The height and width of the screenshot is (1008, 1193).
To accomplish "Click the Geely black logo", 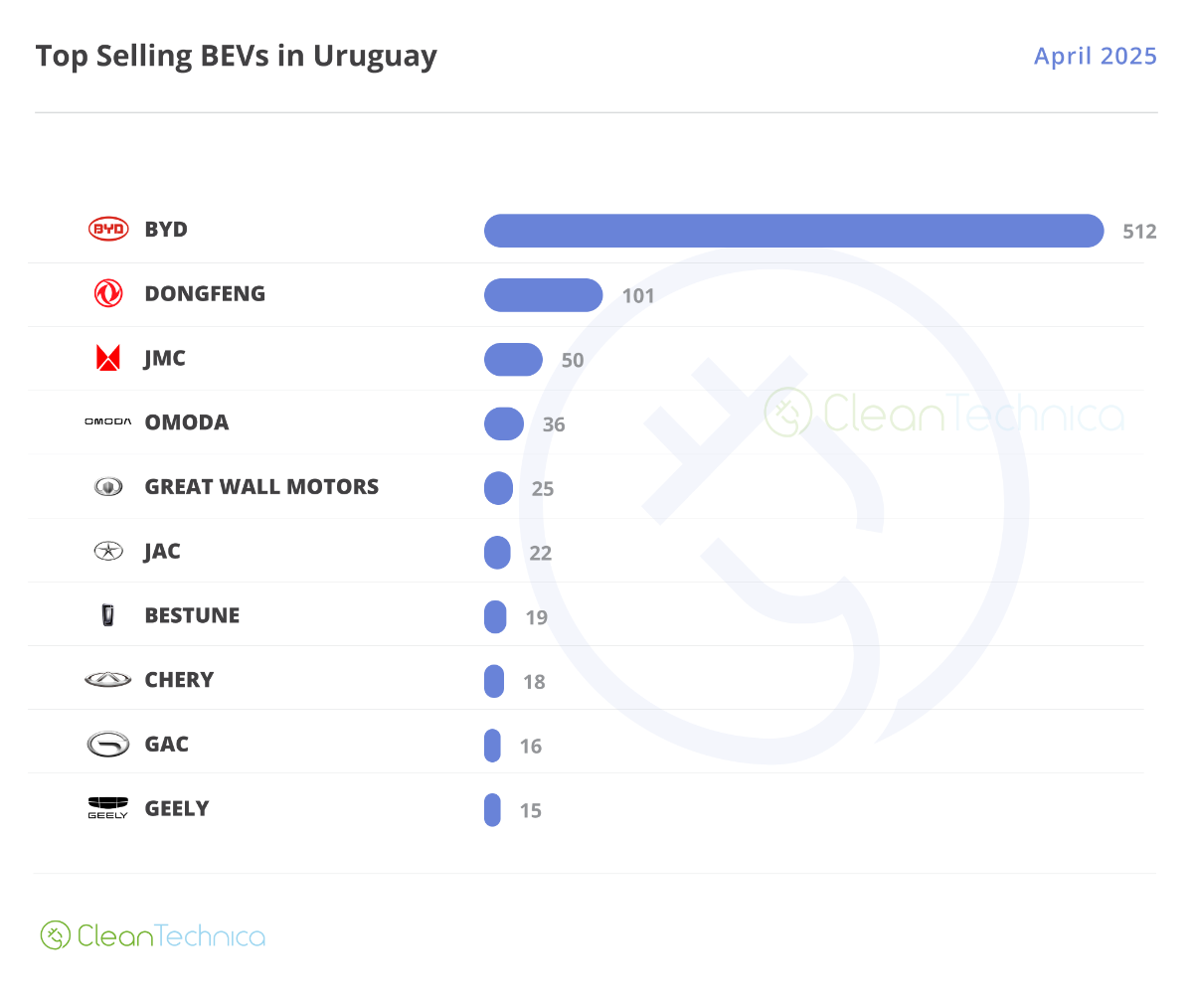I will [x=108, y=808].
